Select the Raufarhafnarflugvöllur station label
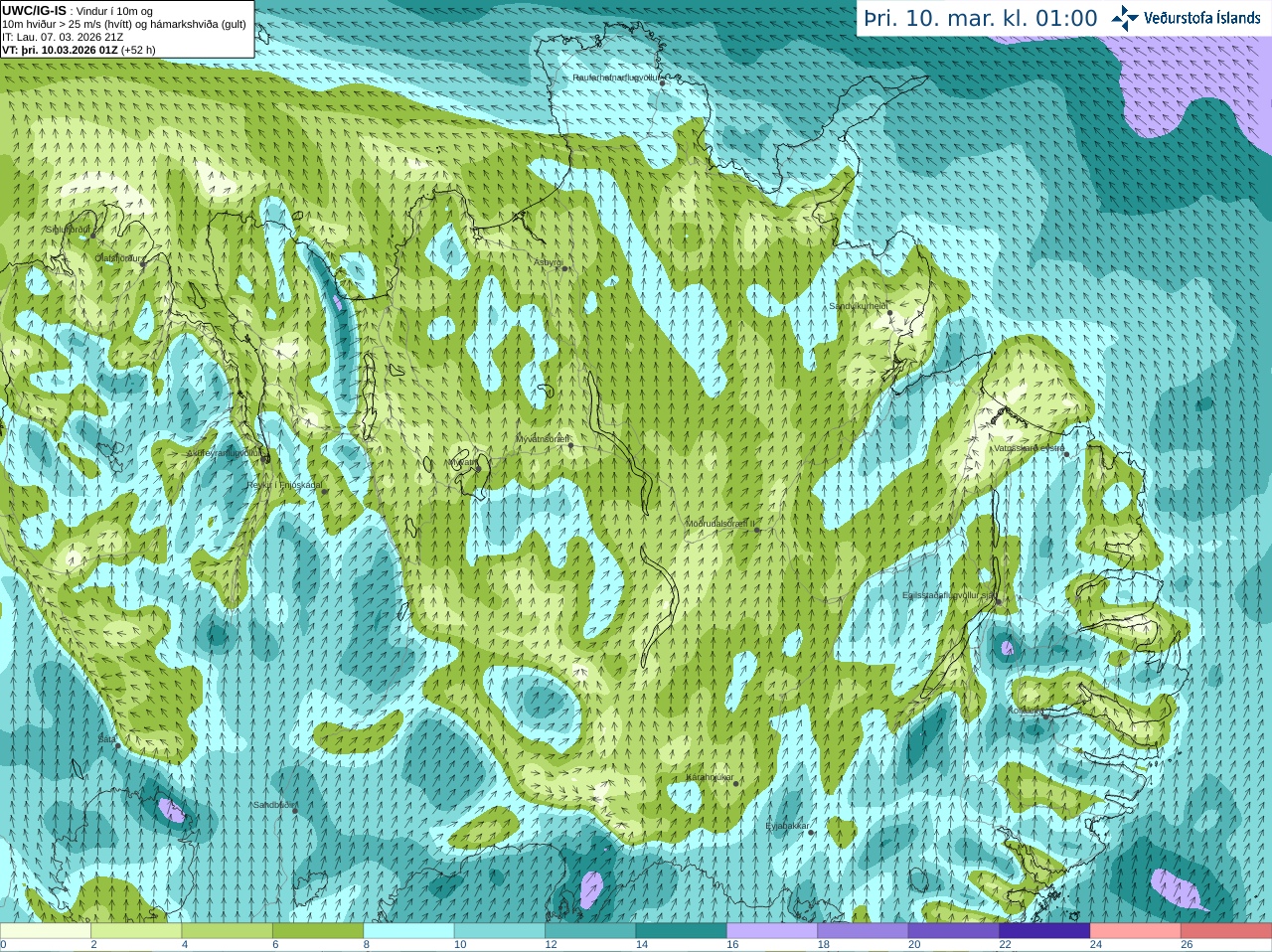The height and width of the screenshot is (952, 1272). [x=616, y=78]
